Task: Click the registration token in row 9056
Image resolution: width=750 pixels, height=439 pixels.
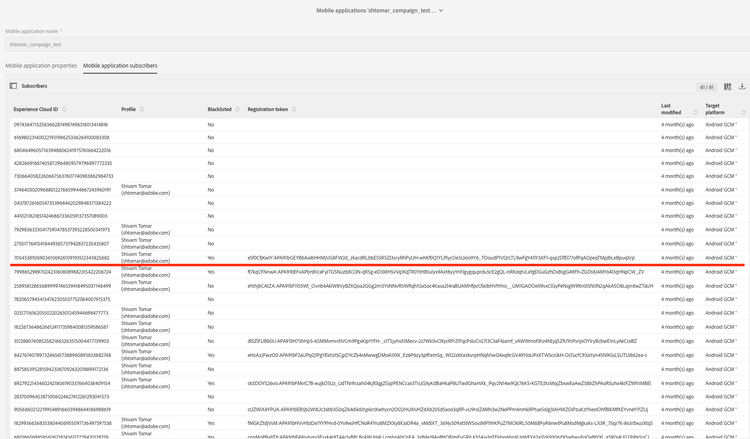Action: pos(448,410)
